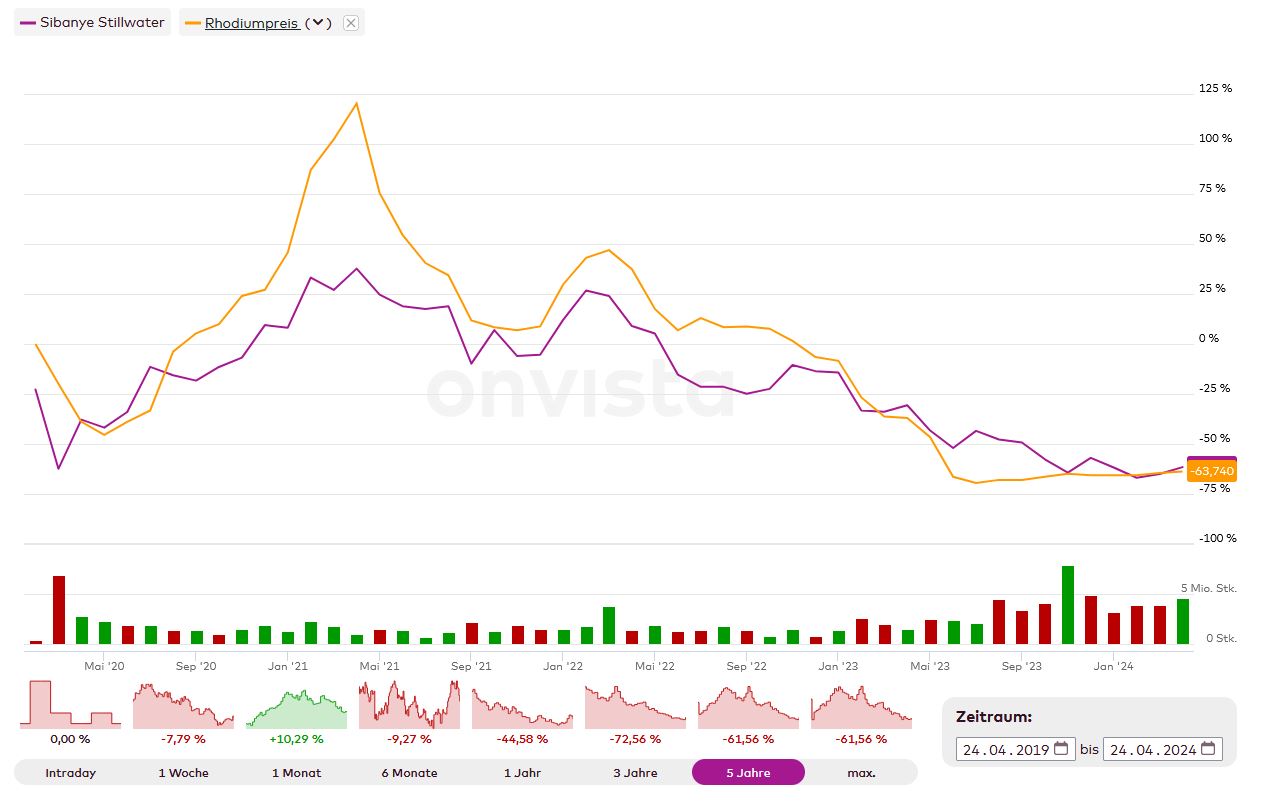
Task: Click the Jan '21 axis label
Action: [x=288, y=665]
